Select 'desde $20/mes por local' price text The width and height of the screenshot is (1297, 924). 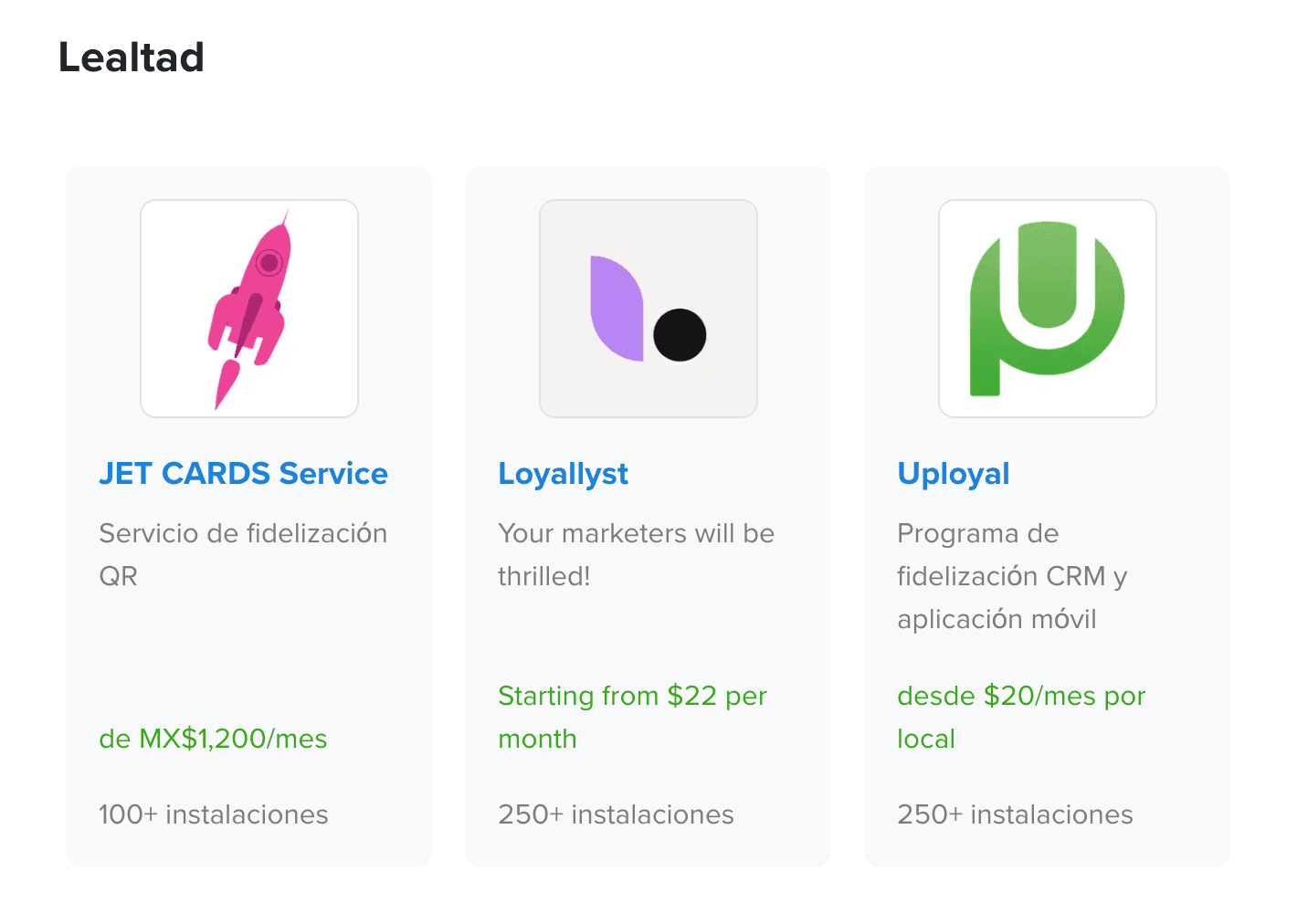(1021, 717)
